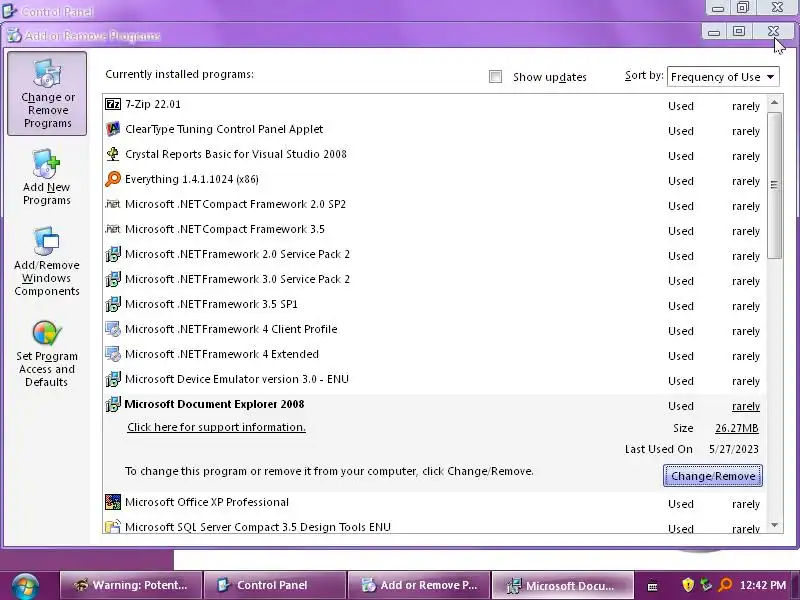Open Add/Remove Windows Components
The image size is (800, 600).
[46, 261]
